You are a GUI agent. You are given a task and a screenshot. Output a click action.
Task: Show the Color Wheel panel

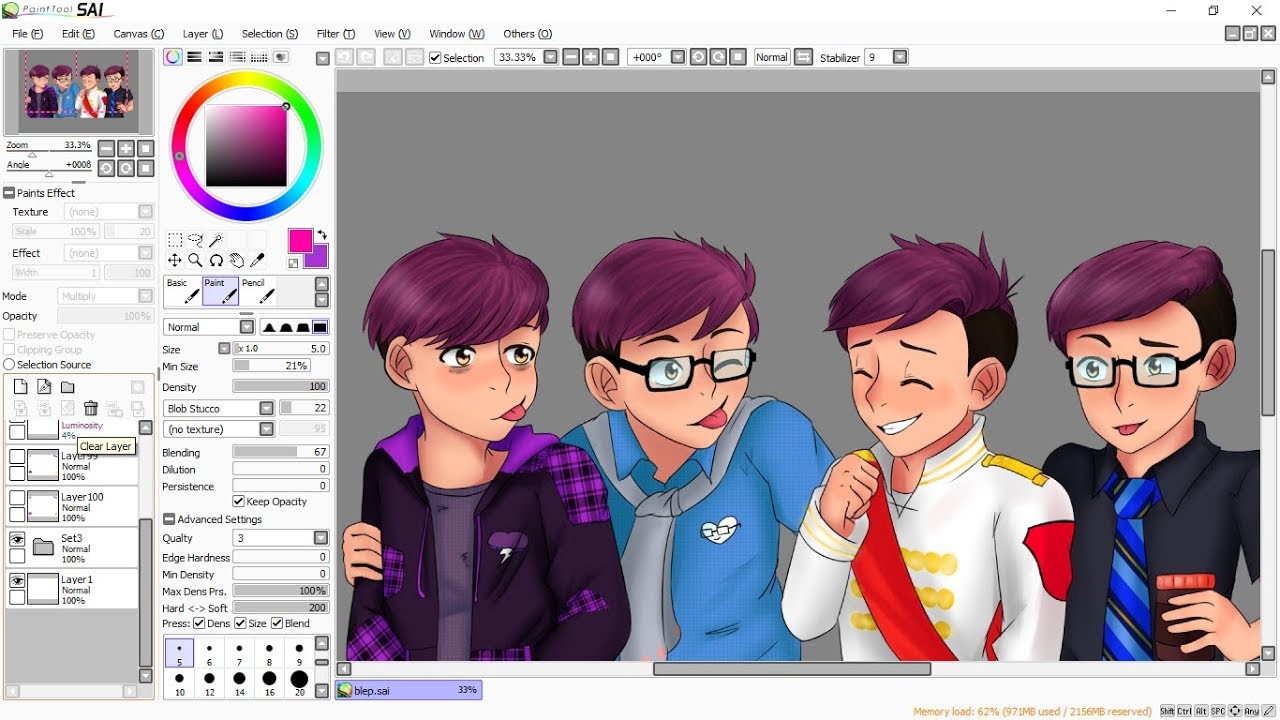173,57
